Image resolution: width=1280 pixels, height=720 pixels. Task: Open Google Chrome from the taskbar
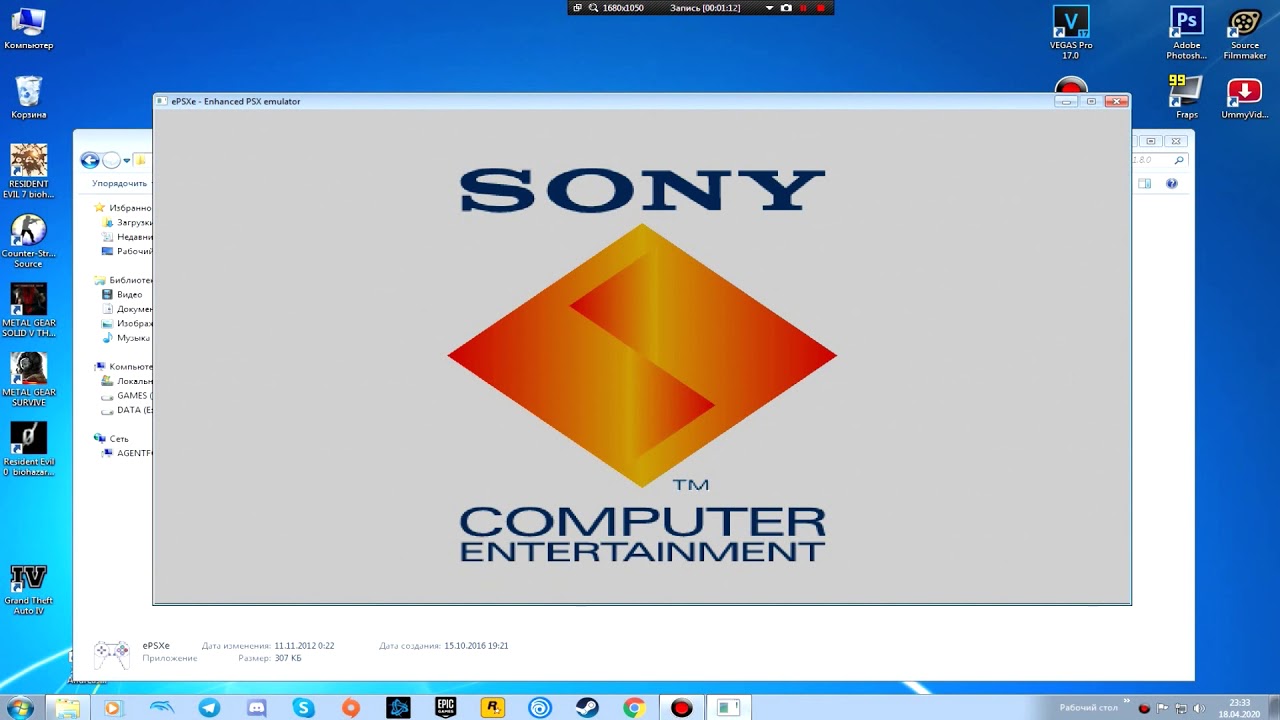634,708
